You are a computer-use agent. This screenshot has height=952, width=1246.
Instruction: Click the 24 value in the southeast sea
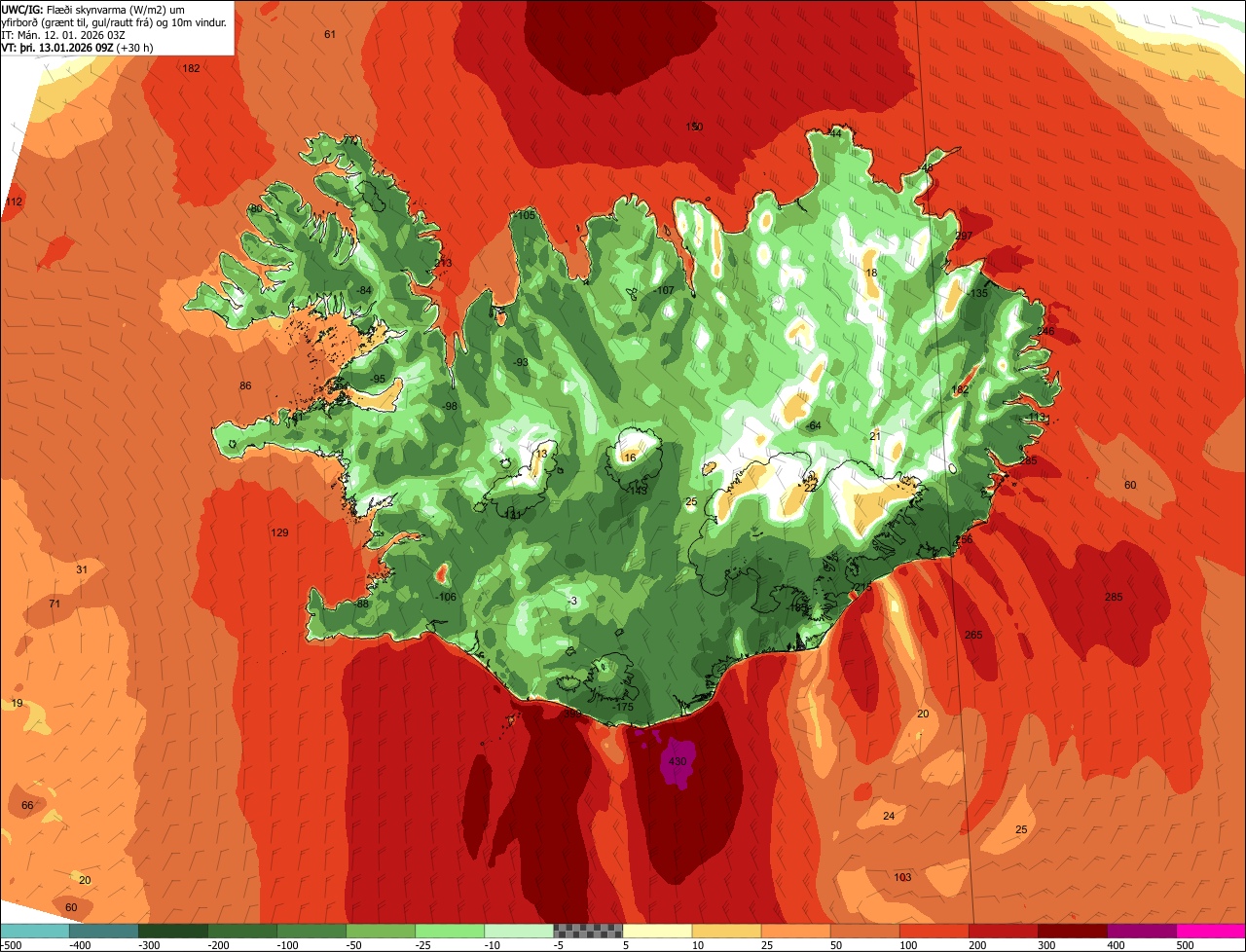tap(888, 815)
